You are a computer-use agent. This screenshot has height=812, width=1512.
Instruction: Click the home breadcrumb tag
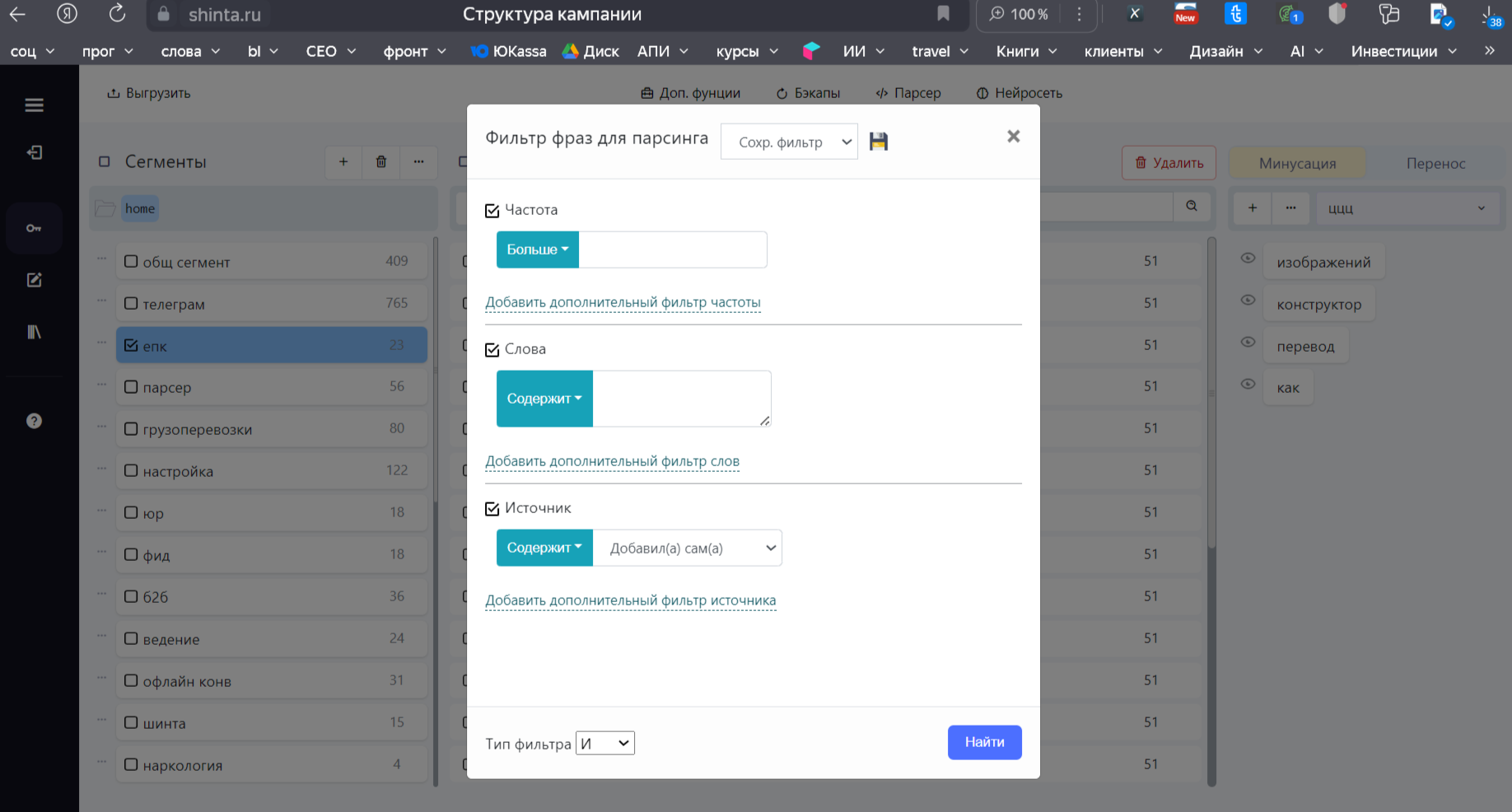[140, 208]
